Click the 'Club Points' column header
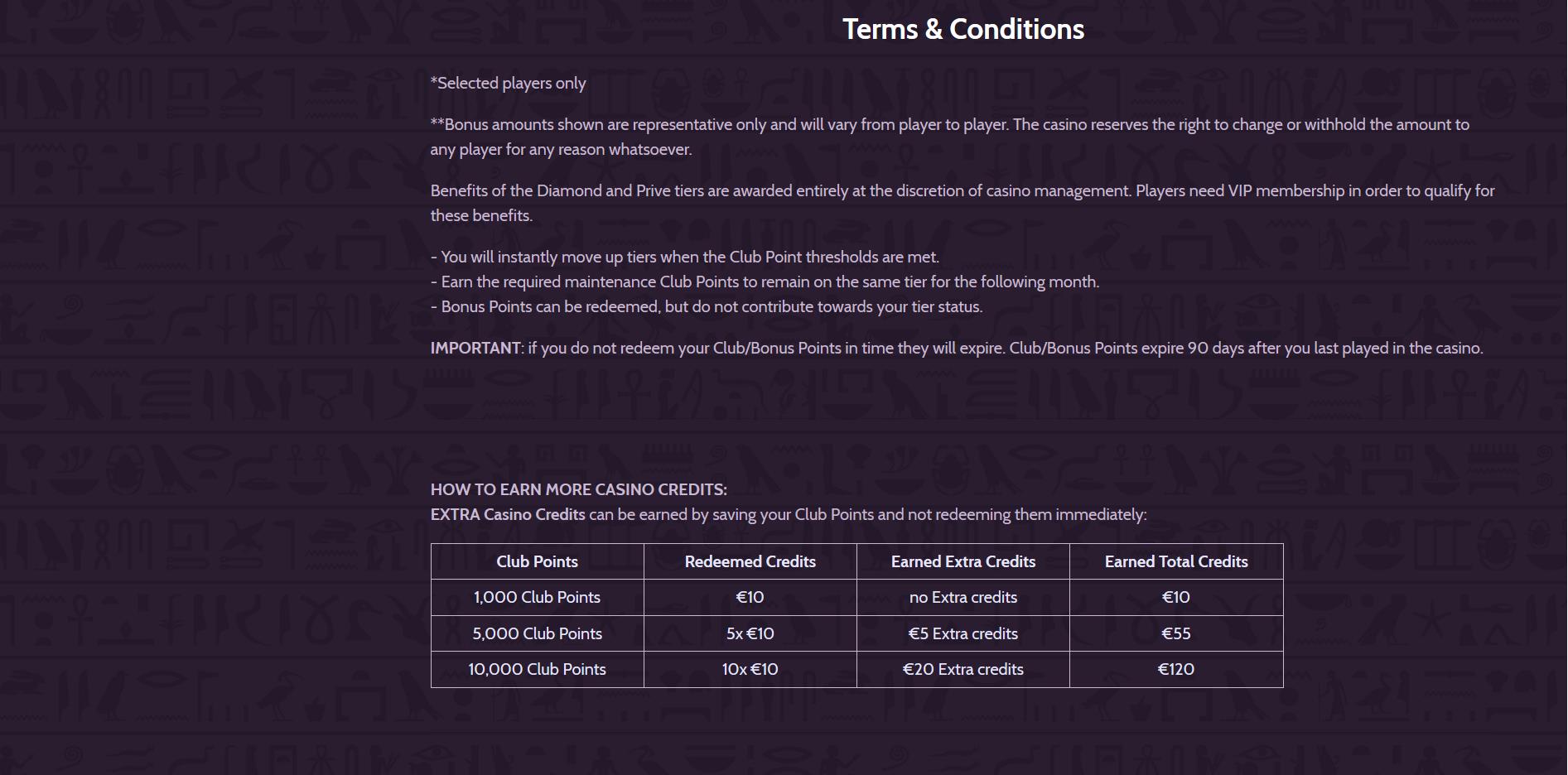The width and height of the screenshot is (1568, 775). (538, 561)
